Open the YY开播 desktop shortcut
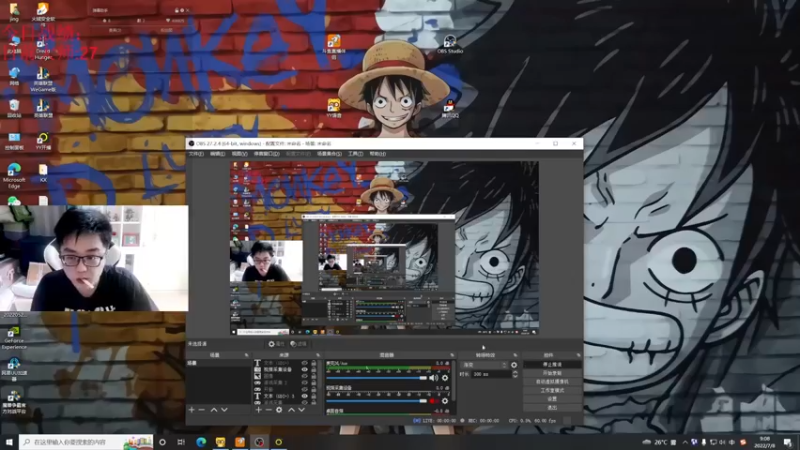 (42, 142)
